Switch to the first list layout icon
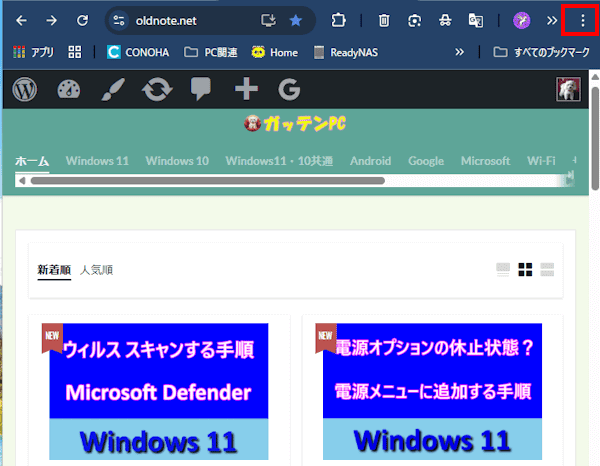This screenshot has width=600, height=466. pyautogui.click(x=503, y=269)
